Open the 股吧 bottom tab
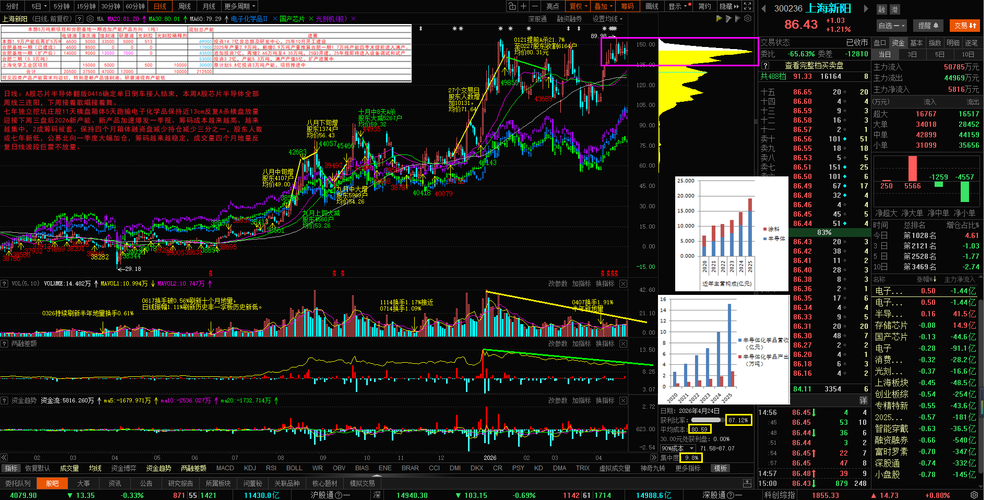984x500 pixels. point(51,484)
